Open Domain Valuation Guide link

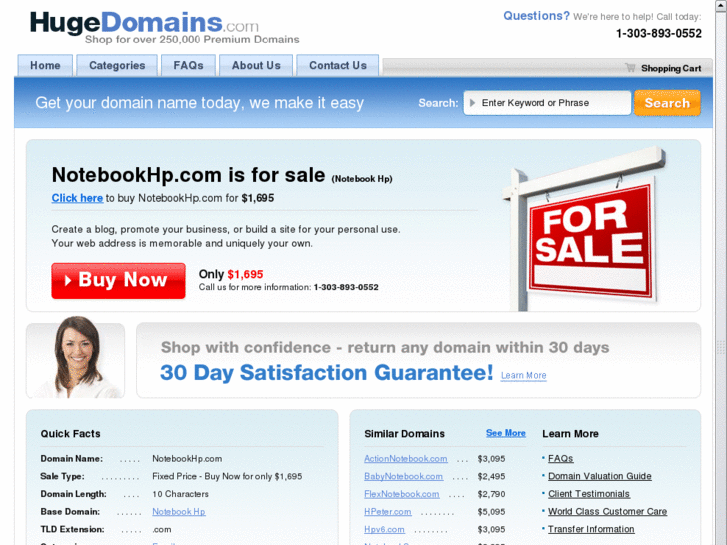pos(599,476)
